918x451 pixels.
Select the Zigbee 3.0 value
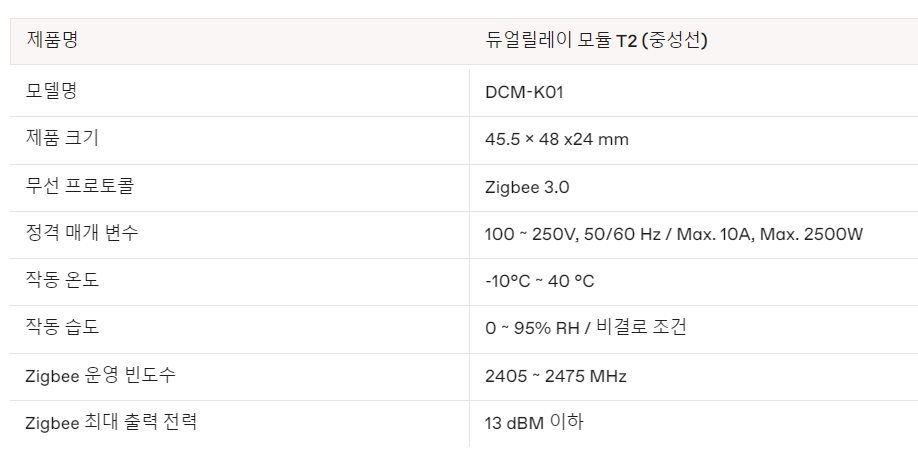(x=527, y=187)
